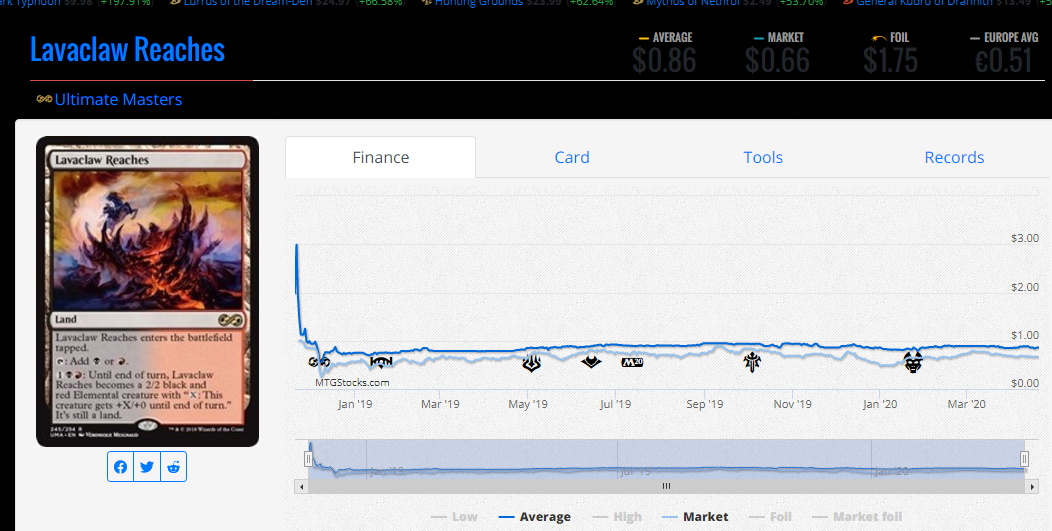Viewport: 1052px width, 531px height.
Task: Click the Modern Horizons set marker on the chart
Action: click(591, 362)
